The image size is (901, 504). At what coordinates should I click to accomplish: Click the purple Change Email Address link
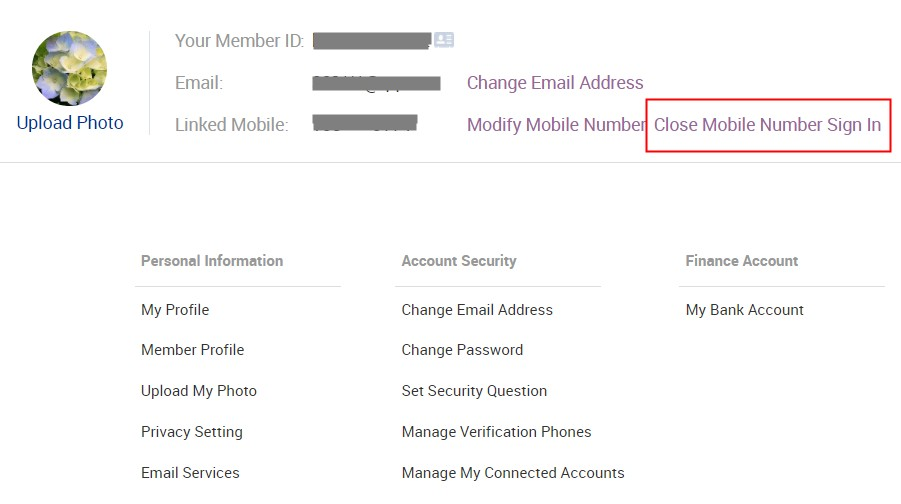[555, 83]
